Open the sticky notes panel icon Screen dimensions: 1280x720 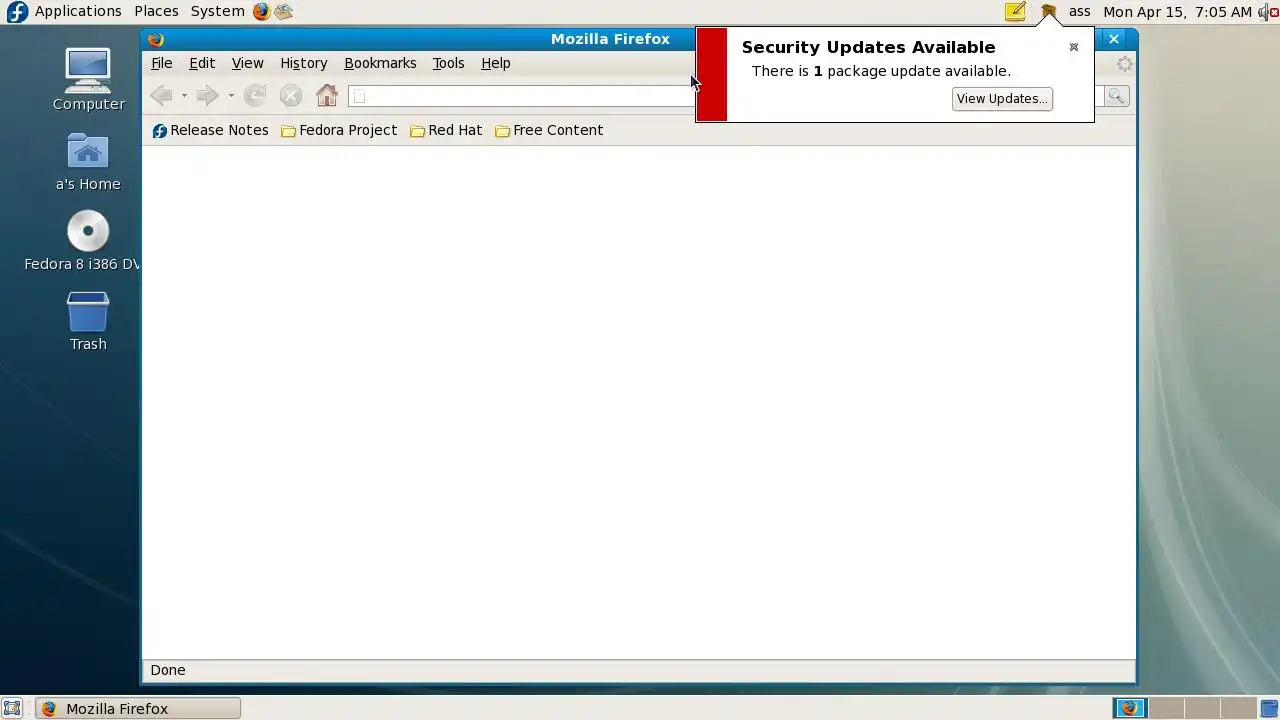(1015, 12)
